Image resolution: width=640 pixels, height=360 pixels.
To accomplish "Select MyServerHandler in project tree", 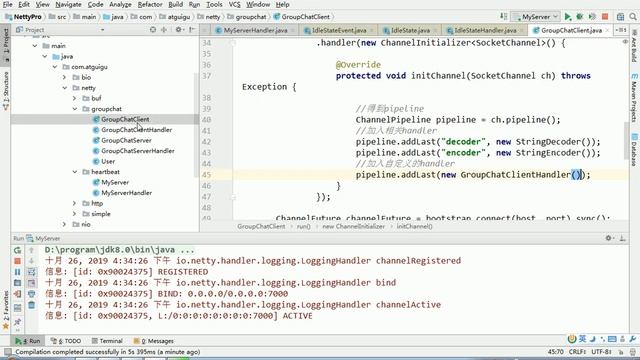I will [x=127, y=193].
